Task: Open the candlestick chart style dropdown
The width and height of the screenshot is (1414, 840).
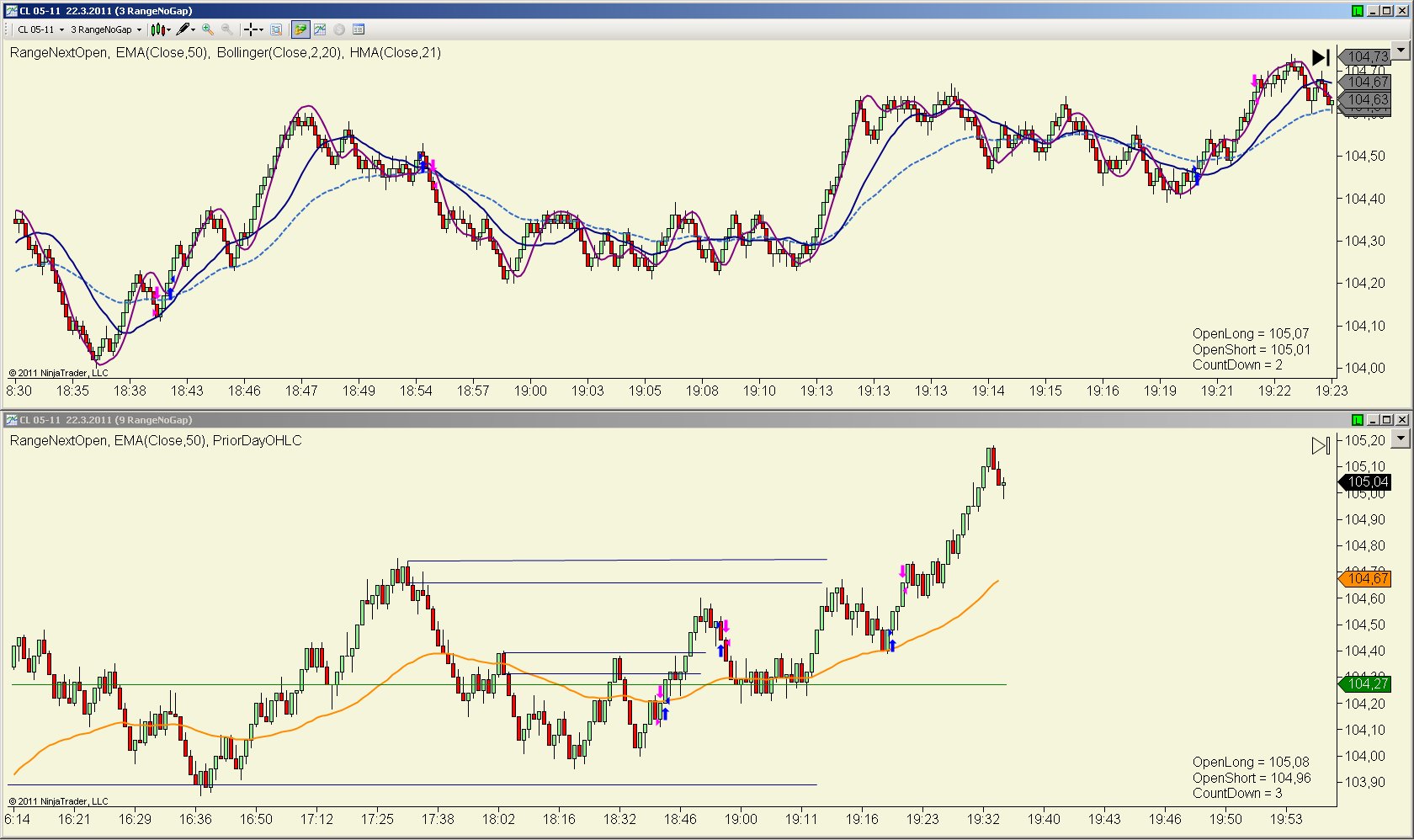Action: click(160, 29)
